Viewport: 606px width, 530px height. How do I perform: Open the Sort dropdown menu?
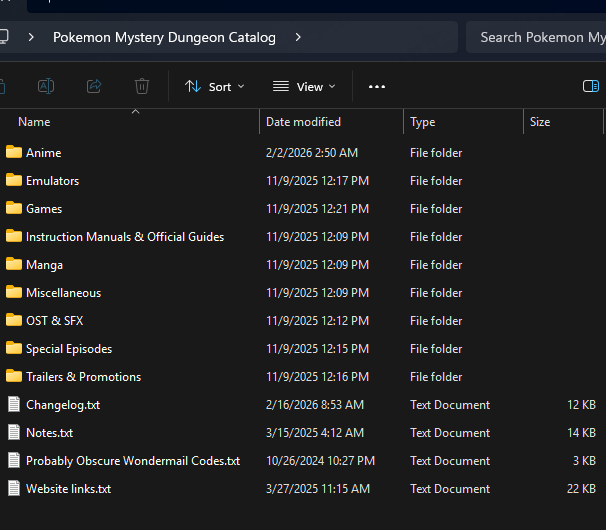click(214, 87)
